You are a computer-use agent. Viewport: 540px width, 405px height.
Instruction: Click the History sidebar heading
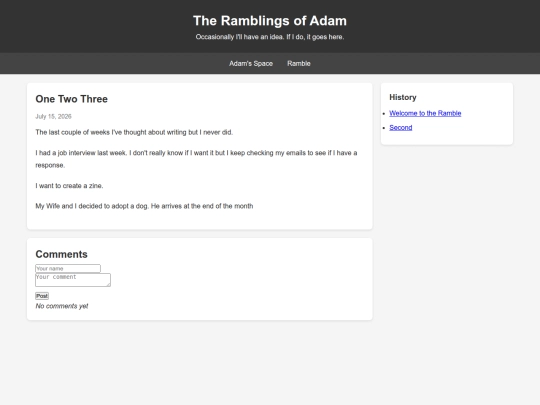[x=403, y=97]
